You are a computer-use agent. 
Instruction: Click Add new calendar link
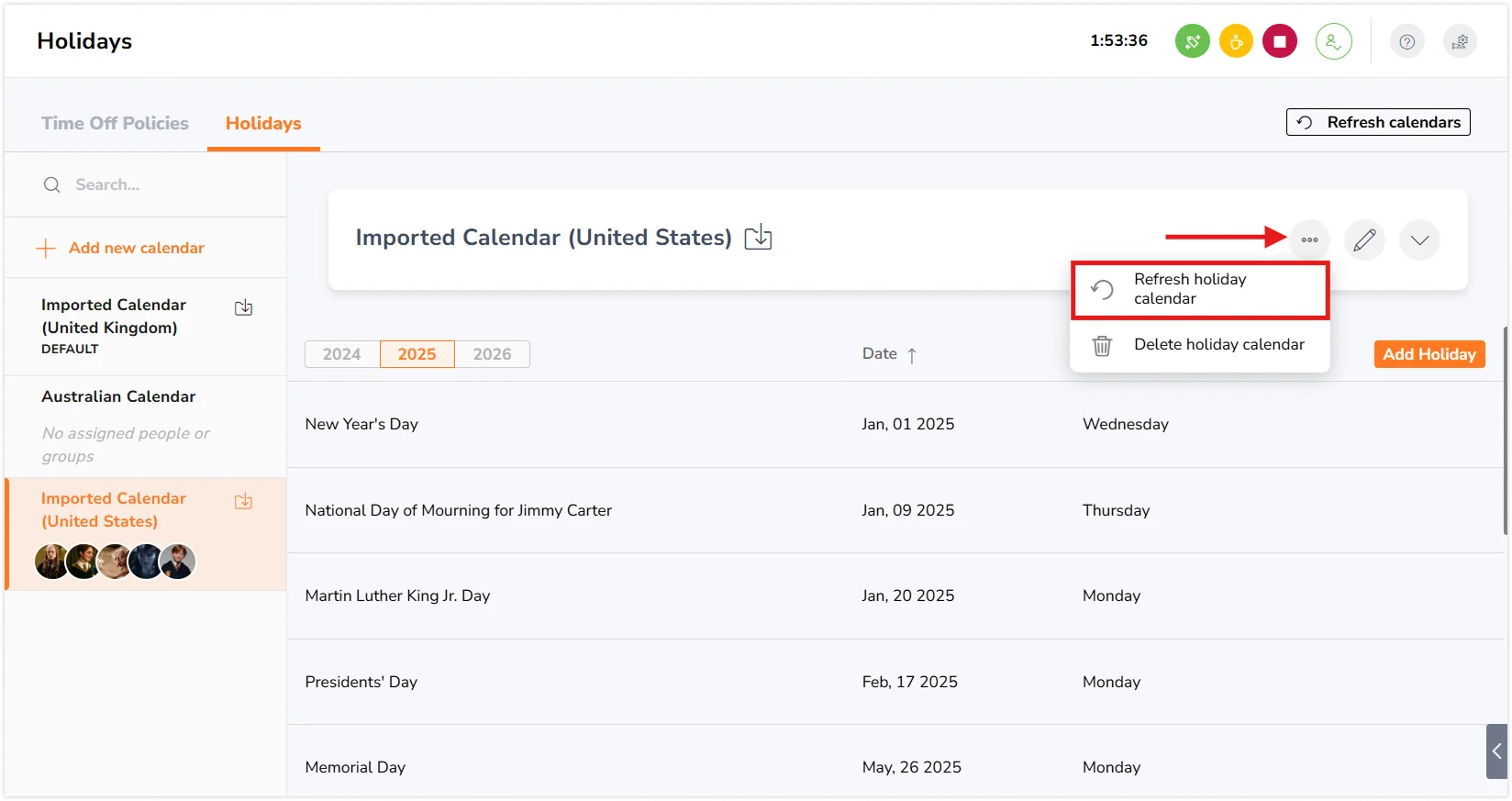(x=136, y=248)
